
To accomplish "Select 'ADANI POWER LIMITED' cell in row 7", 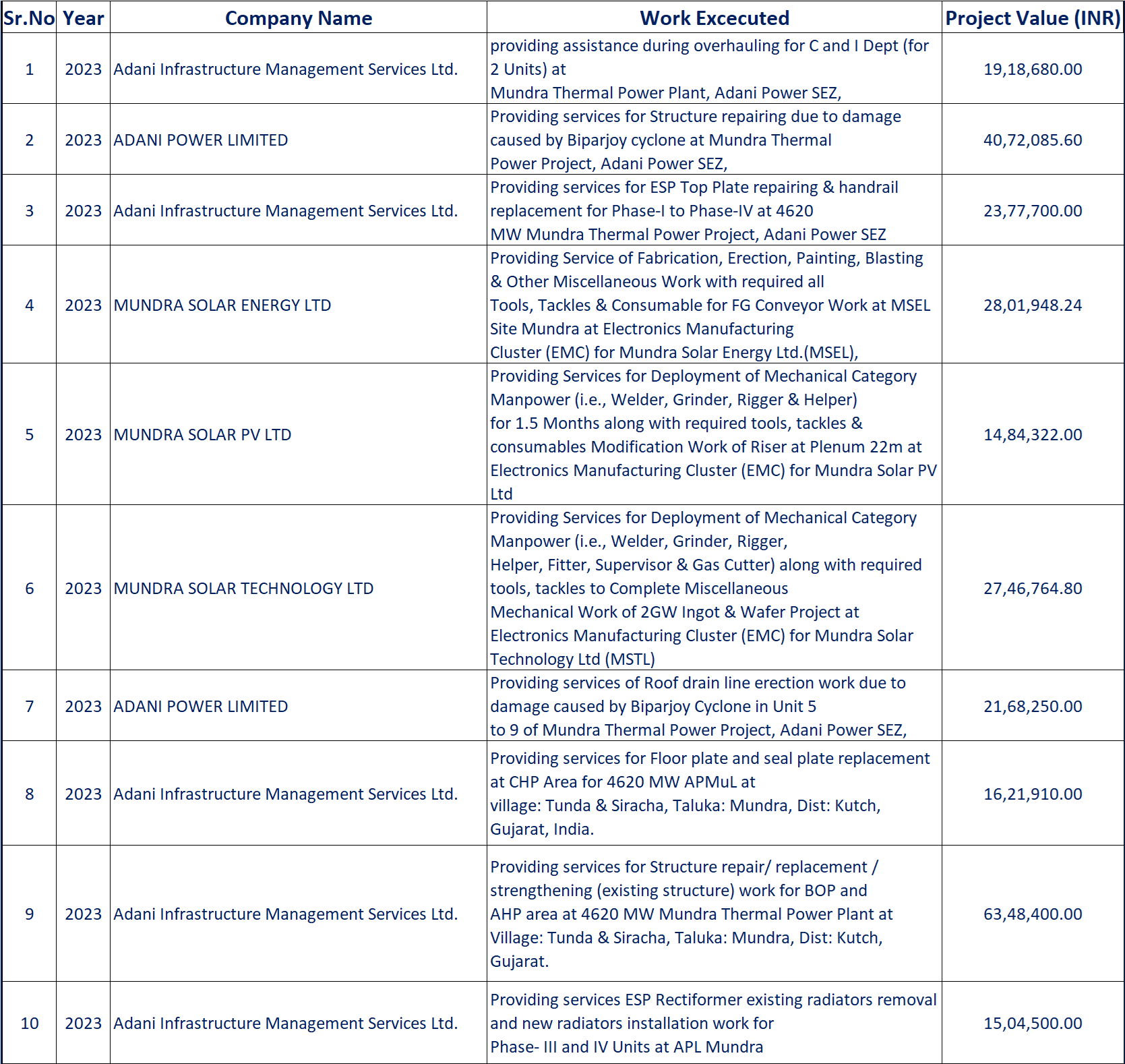I will (x=299, y=706).
